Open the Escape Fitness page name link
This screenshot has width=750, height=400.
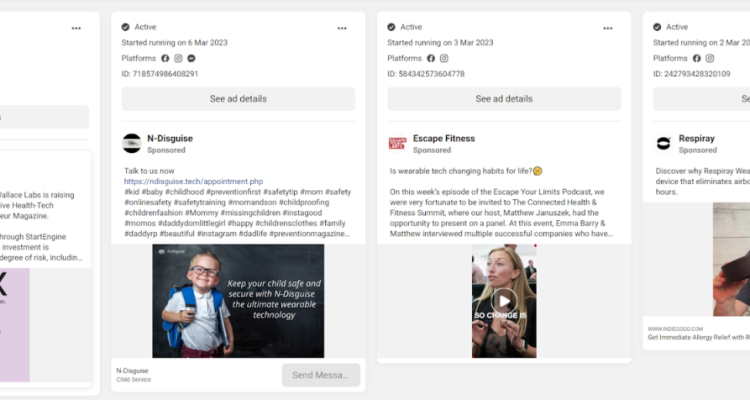tap(444, 138)
